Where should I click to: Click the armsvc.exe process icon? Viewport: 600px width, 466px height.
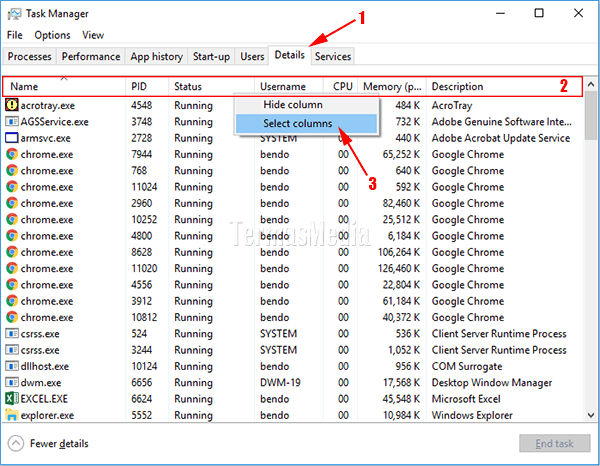click(x=12, y=138)
